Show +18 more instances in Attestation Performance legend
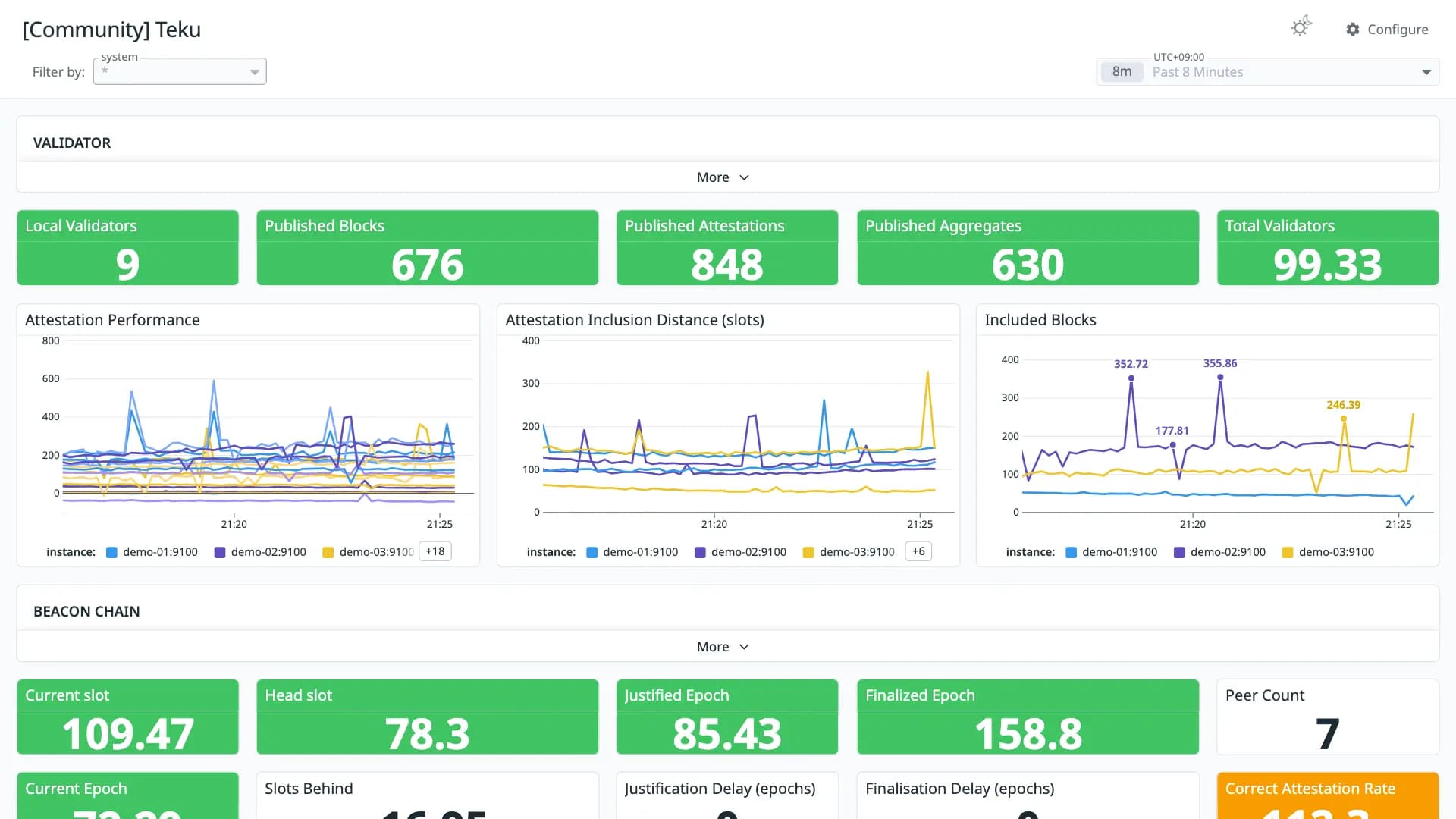This screenshot has height=819, width=1456. tap(435, 551)
